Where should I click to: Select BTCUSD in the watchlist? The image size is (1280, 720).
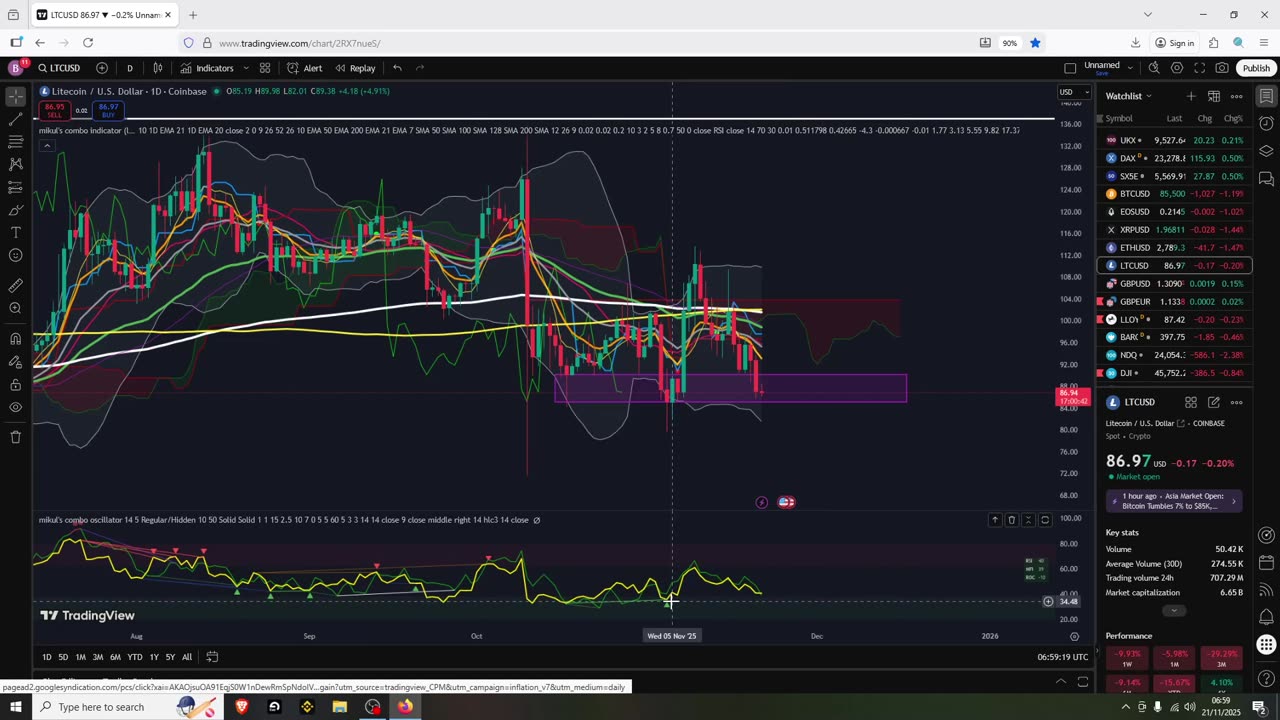pos(1174,194)
